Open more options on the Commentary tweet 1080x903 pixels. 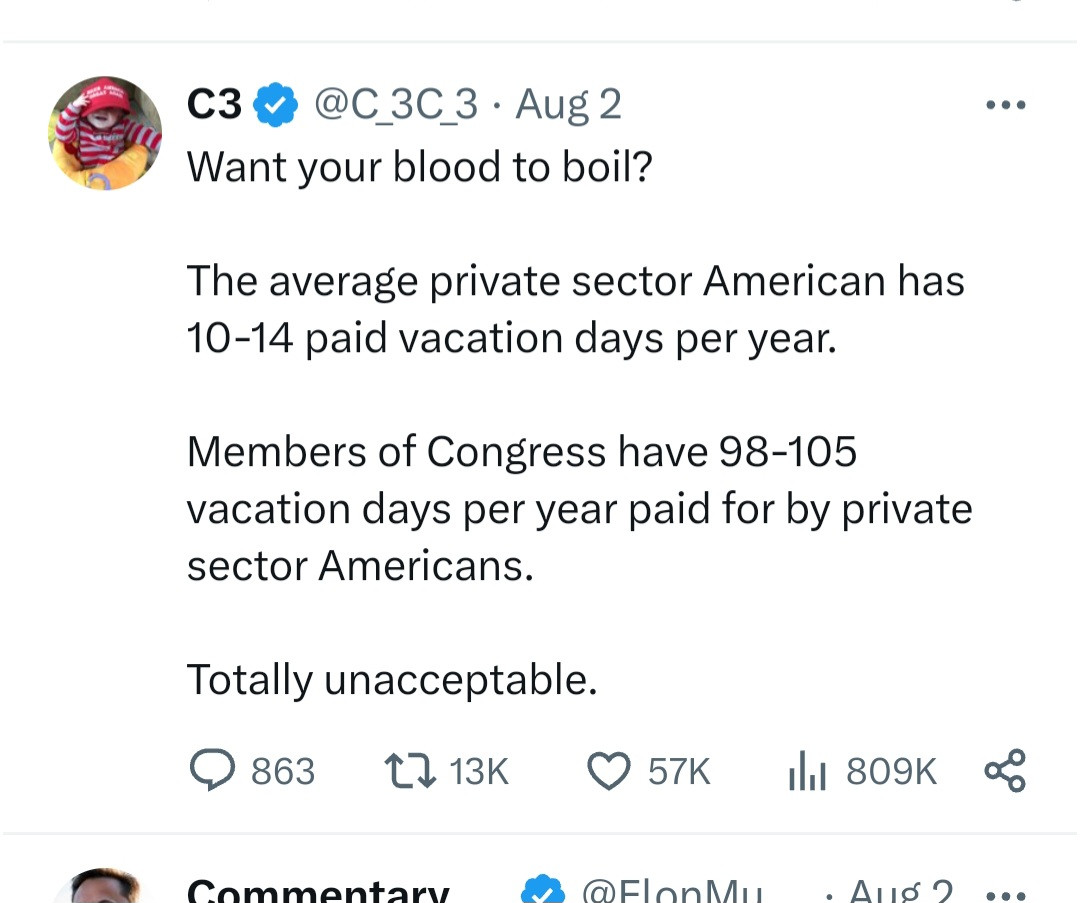coord(1005,893)
